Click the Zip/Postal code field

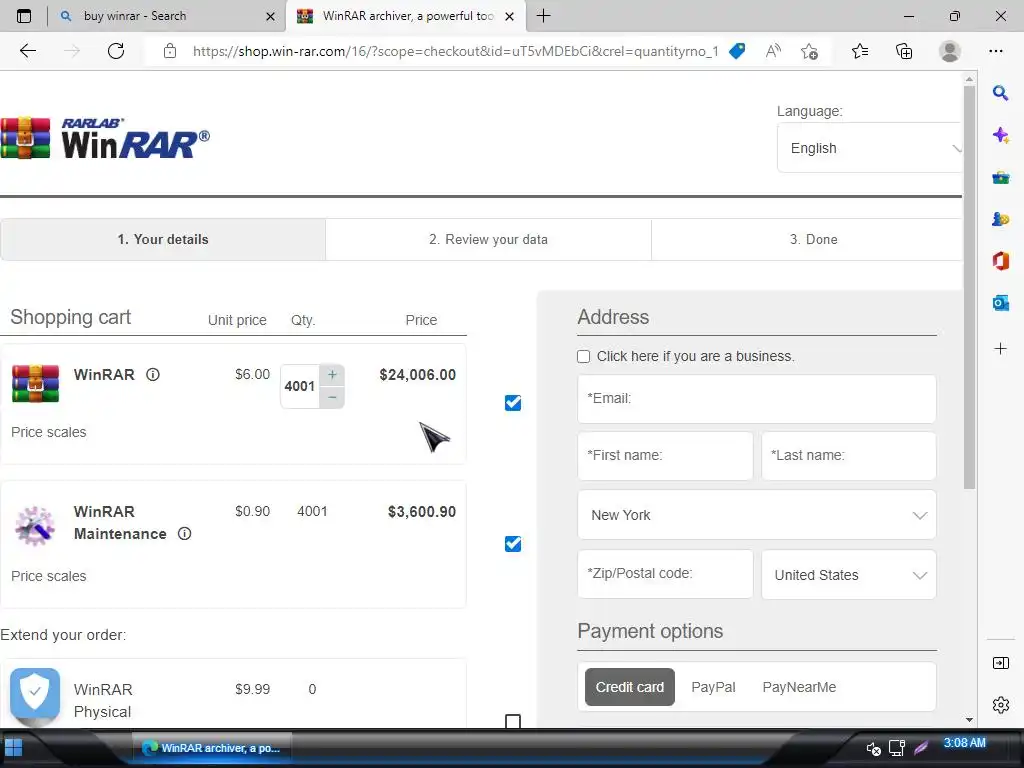665,574
